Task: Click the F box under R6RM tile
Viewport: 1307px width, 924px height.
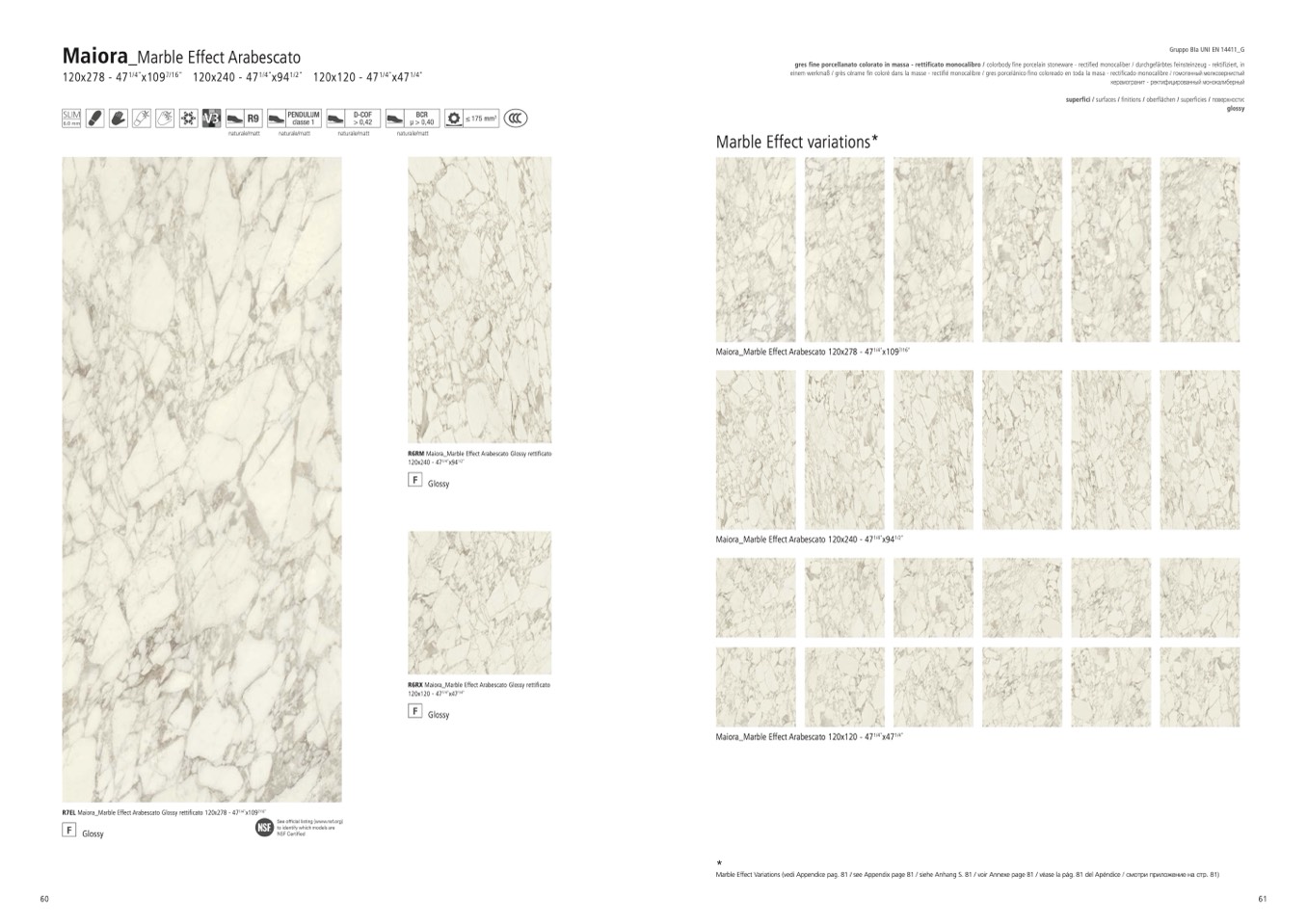Action: (415, 480)
